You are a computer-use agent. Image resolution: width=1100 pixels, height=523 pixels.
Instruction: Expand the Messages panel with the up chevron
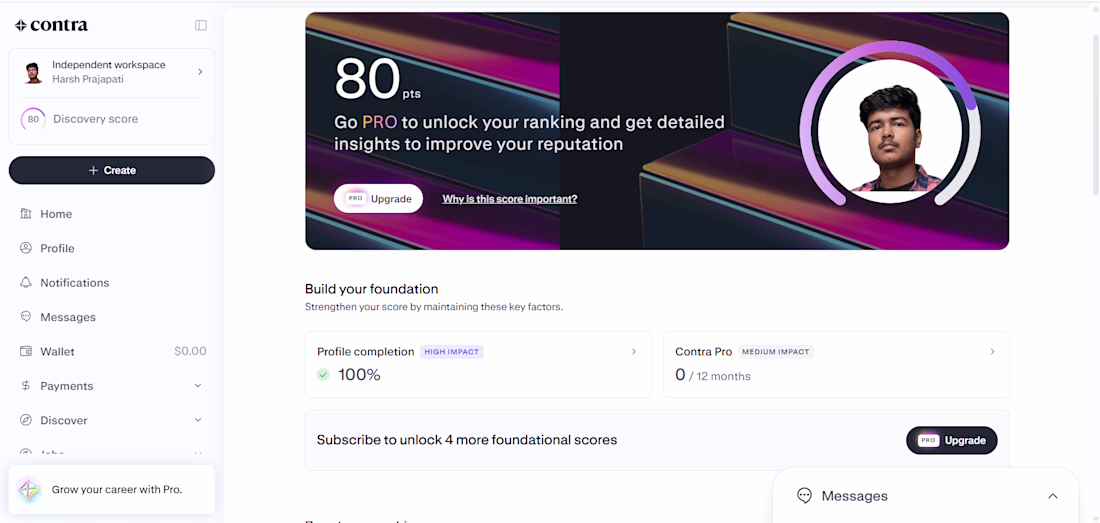[1052, 496]
